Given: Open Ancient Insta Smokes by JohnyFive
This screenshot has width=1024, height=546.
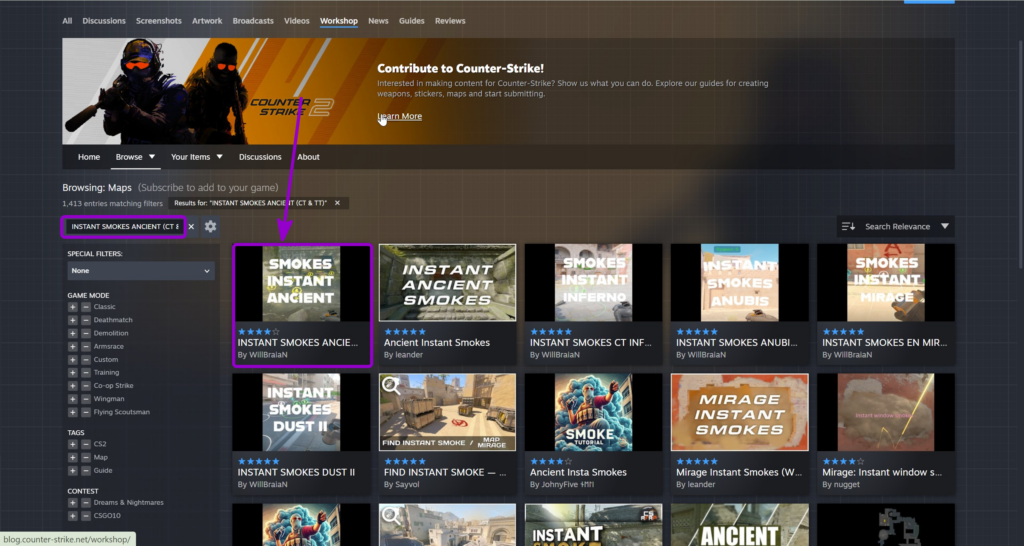Looking at the screenshot, I should click(593, 434).
